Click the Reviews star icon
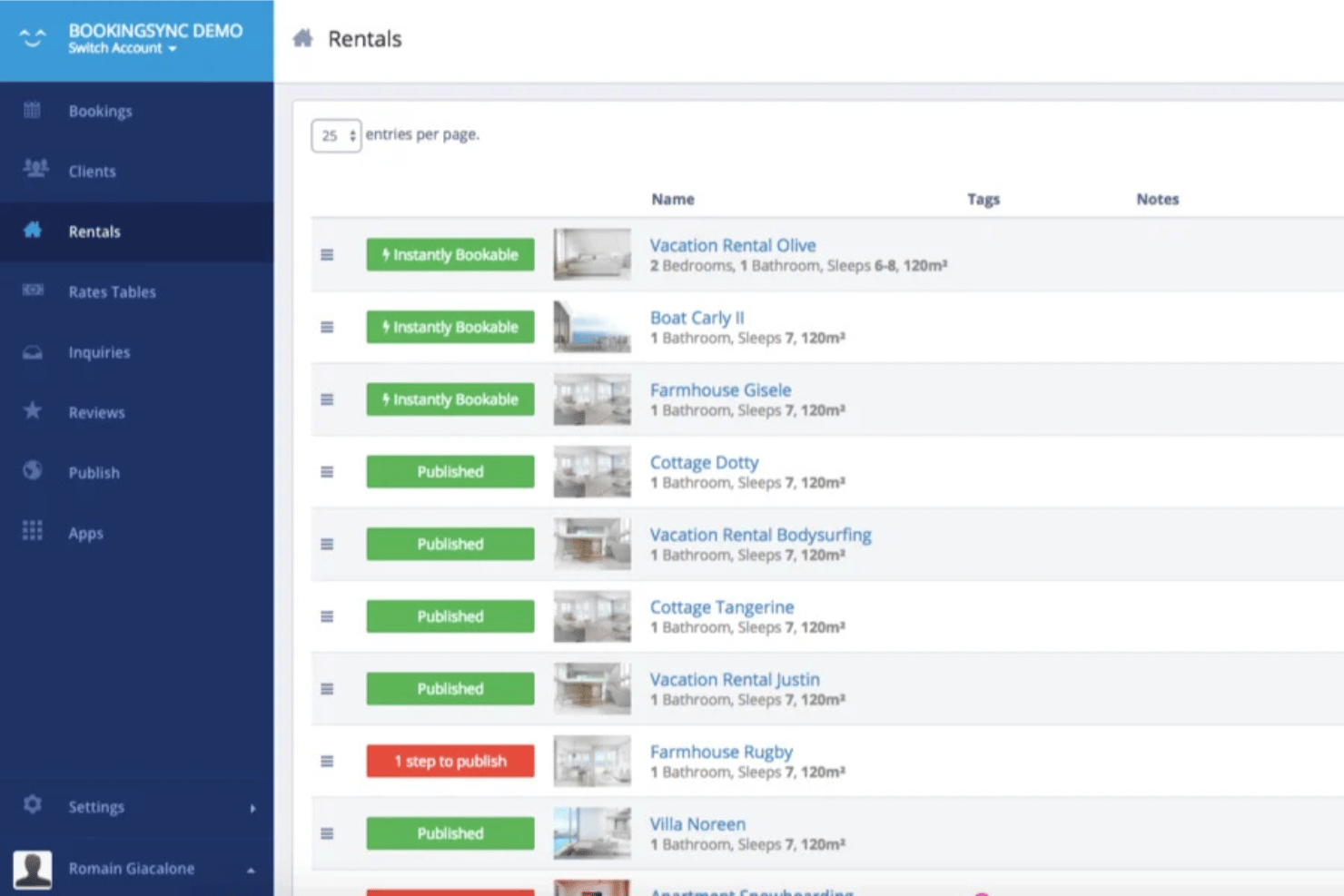The image size is (1344, 896). (33, 410)
